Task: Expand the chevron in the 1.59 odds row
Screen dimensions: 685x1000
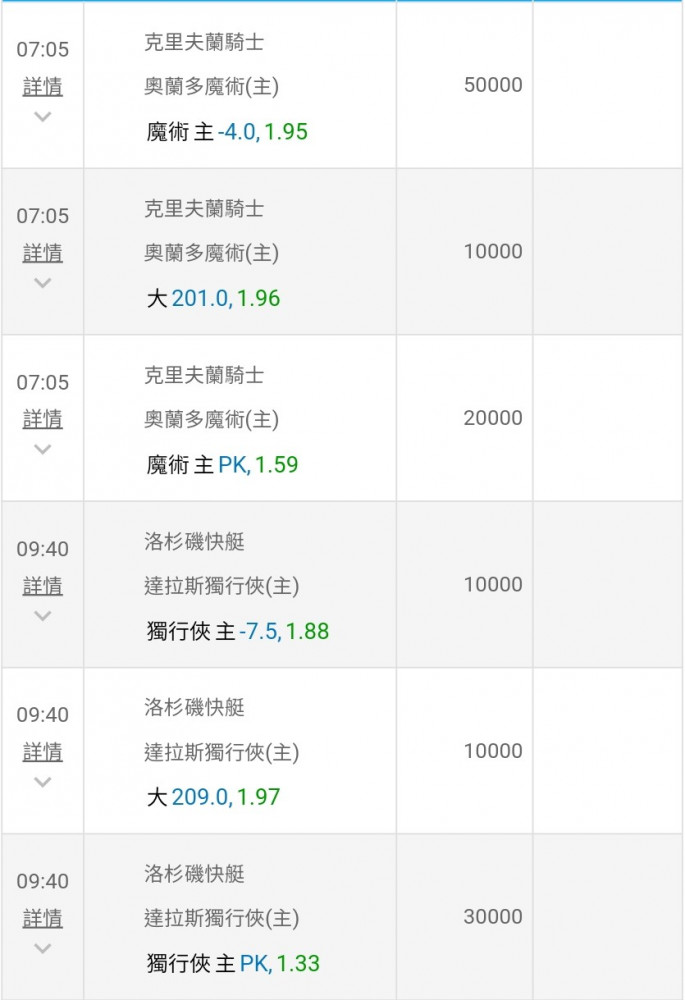Action: 43,449
